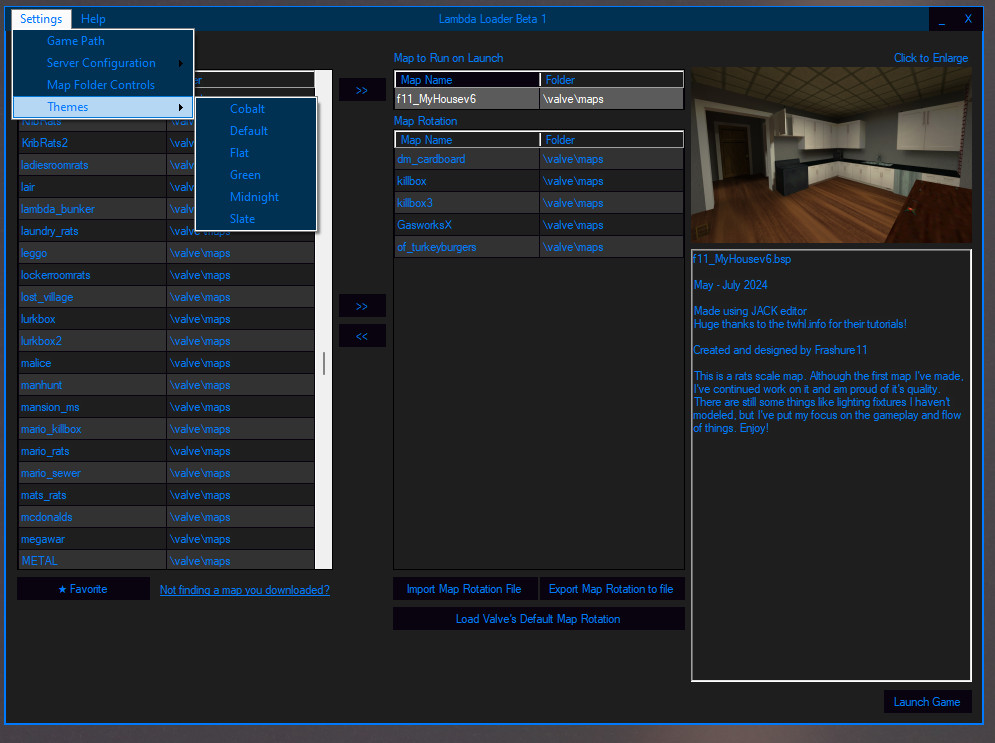Mark current map with the ★ Favorite button
The image size is (995, 743).
pos(83,589)
